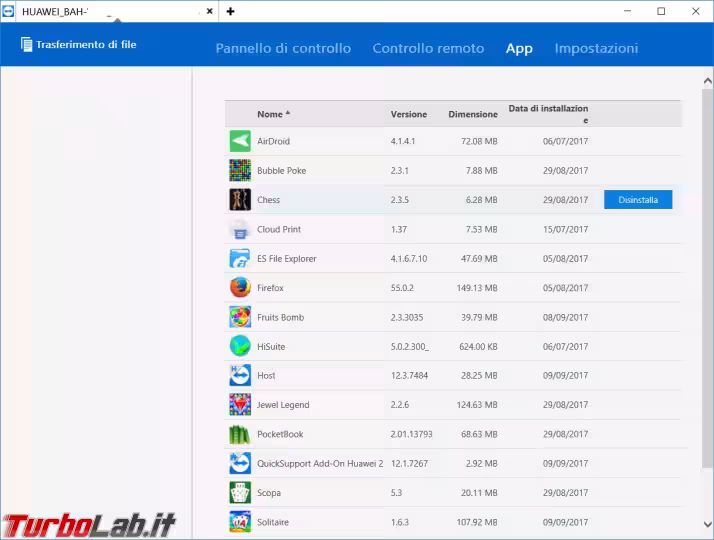Screen dimensions: 714x540
Task: Select the Jewel Legend name text
Action: (x=283, y=405)
